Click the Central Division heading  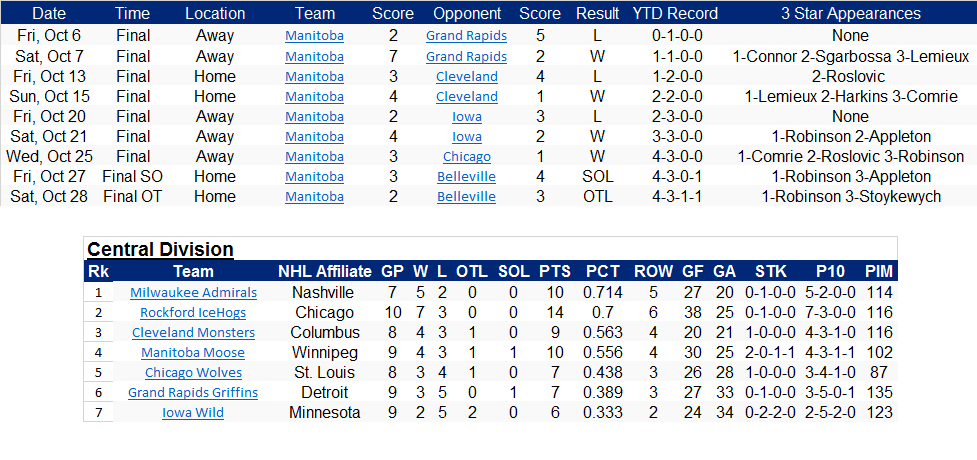160,250
